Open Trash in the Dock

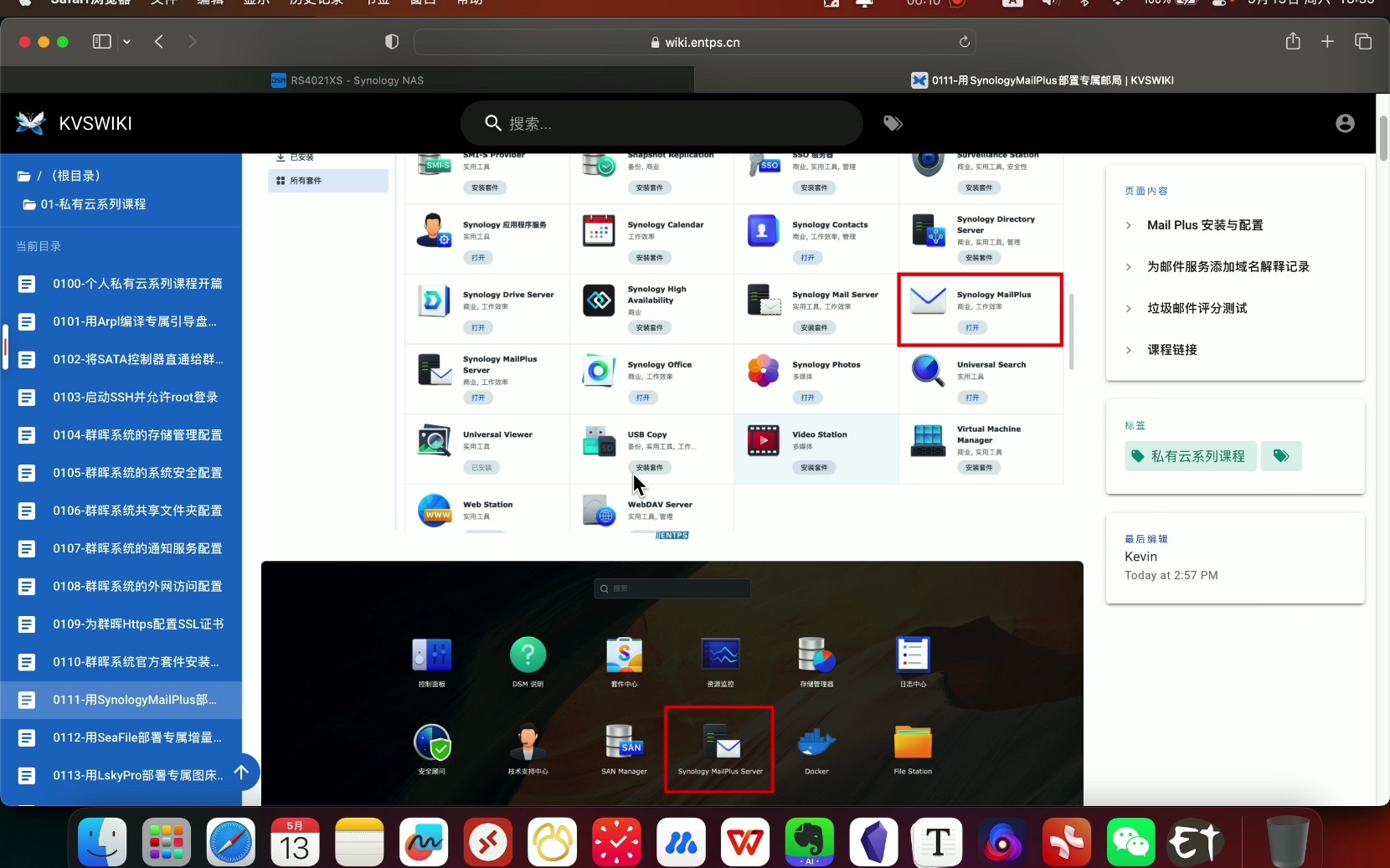(x=1288, y=841)
